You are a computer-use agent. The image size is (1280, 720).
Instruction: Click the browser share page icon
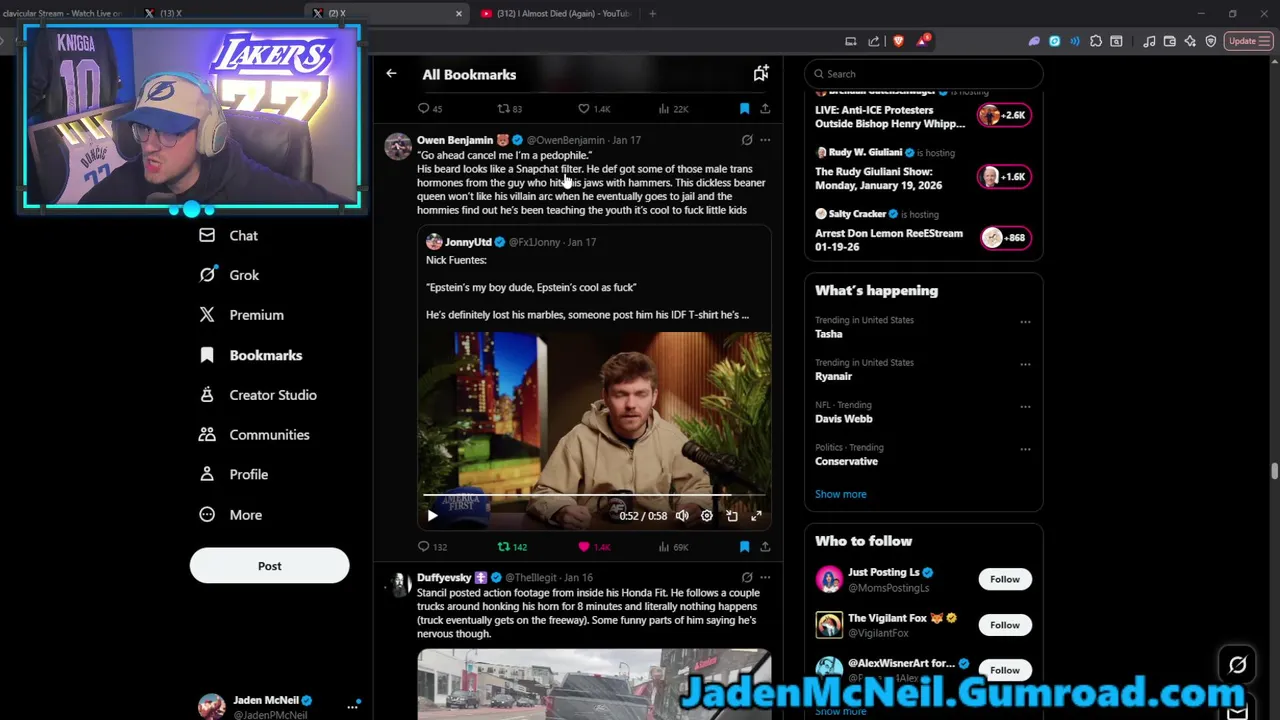click(x=874, y=41)
